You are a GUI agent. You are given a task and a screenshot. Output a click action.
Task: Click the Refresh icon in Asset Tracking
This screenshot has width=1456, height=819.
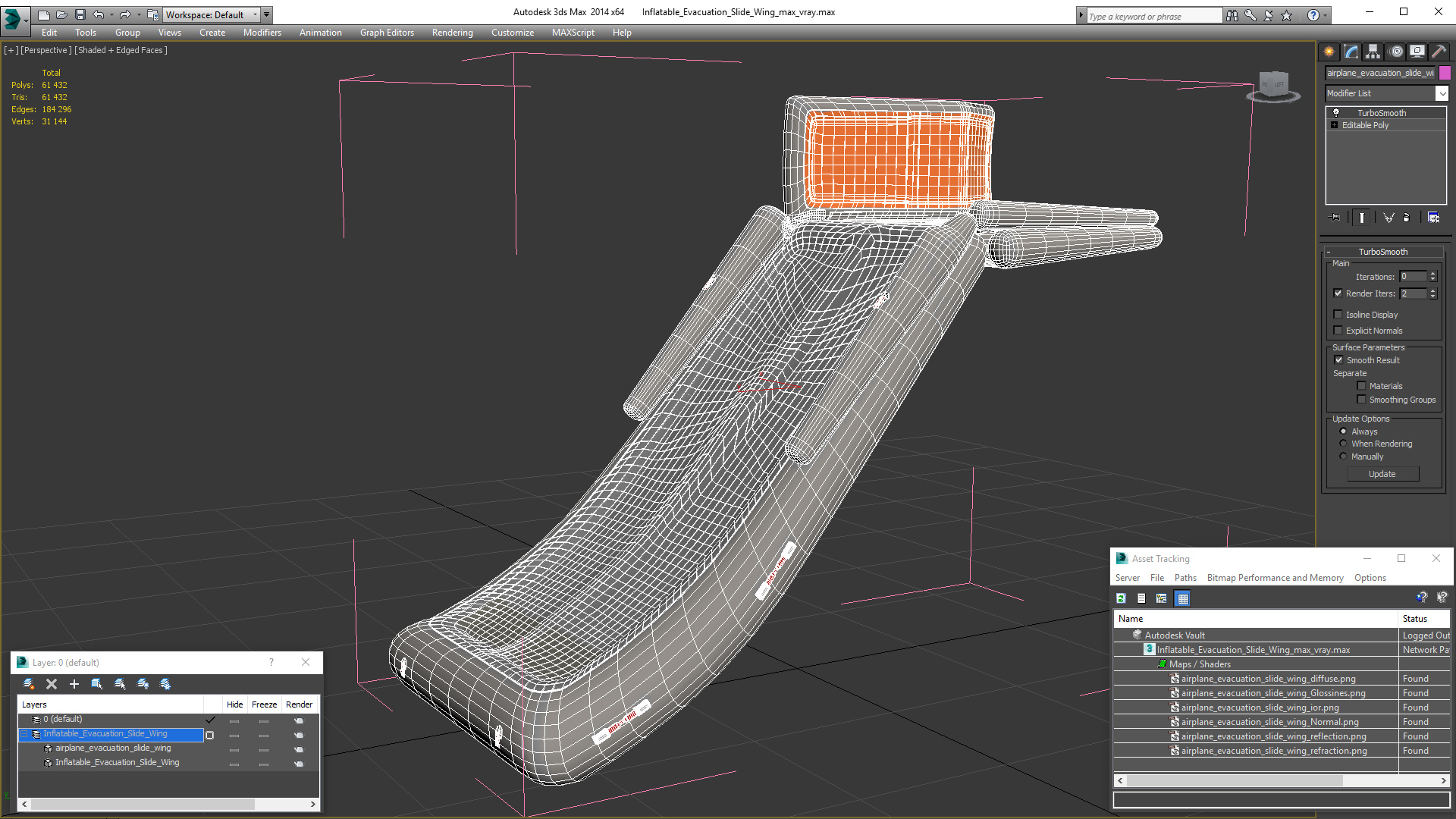[x=1122, y=598]
